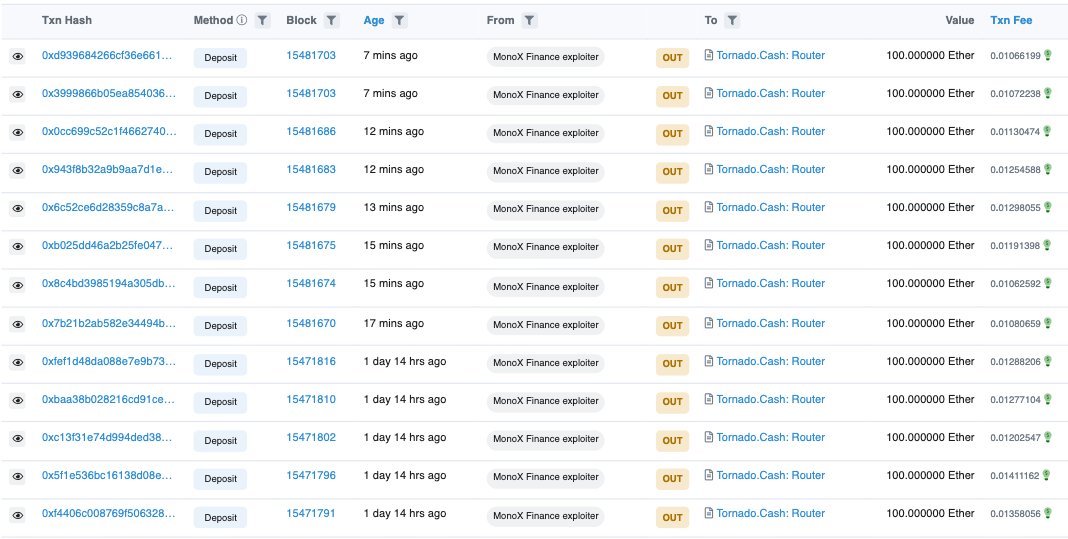The height and width of the screenshot is (539, 1068).
Task: Click txn fee value 0.01202547
Action: coord(1016,437)
